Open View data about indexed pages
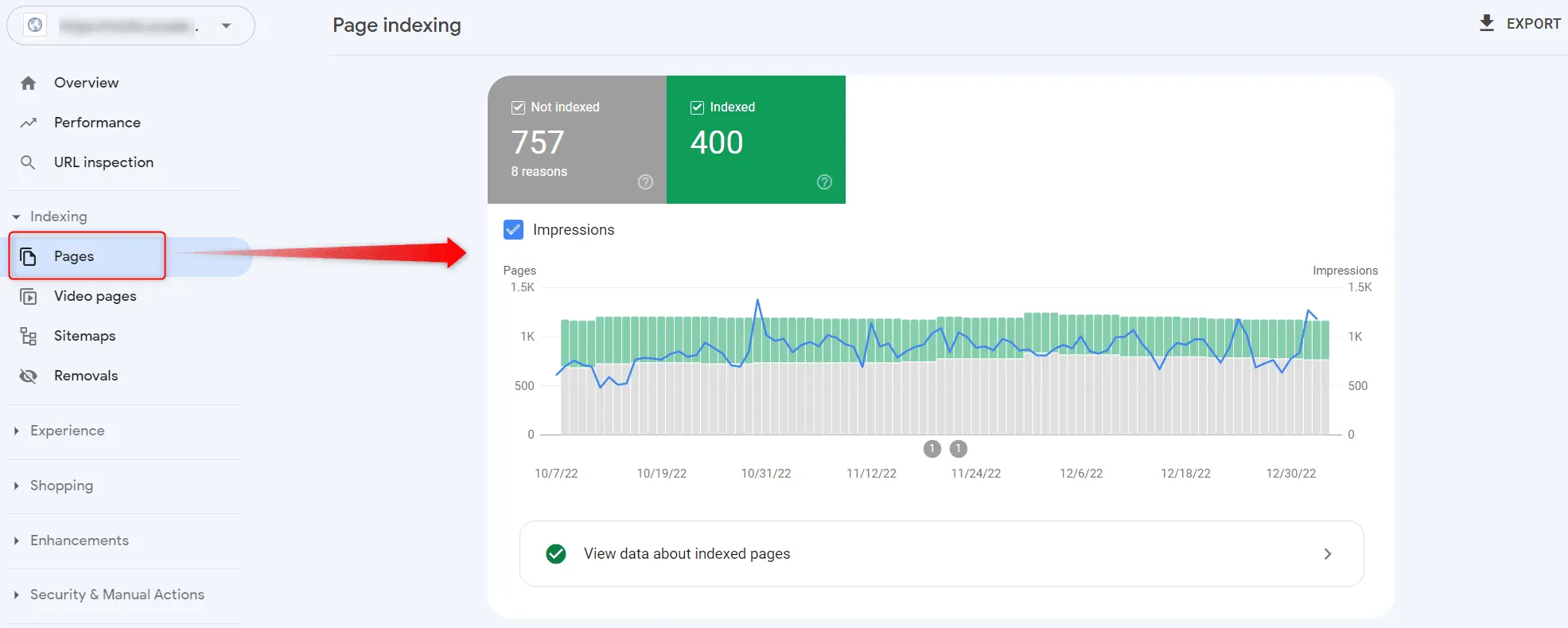This screenshot has width=1568, height=628. [x=941, y=554]
